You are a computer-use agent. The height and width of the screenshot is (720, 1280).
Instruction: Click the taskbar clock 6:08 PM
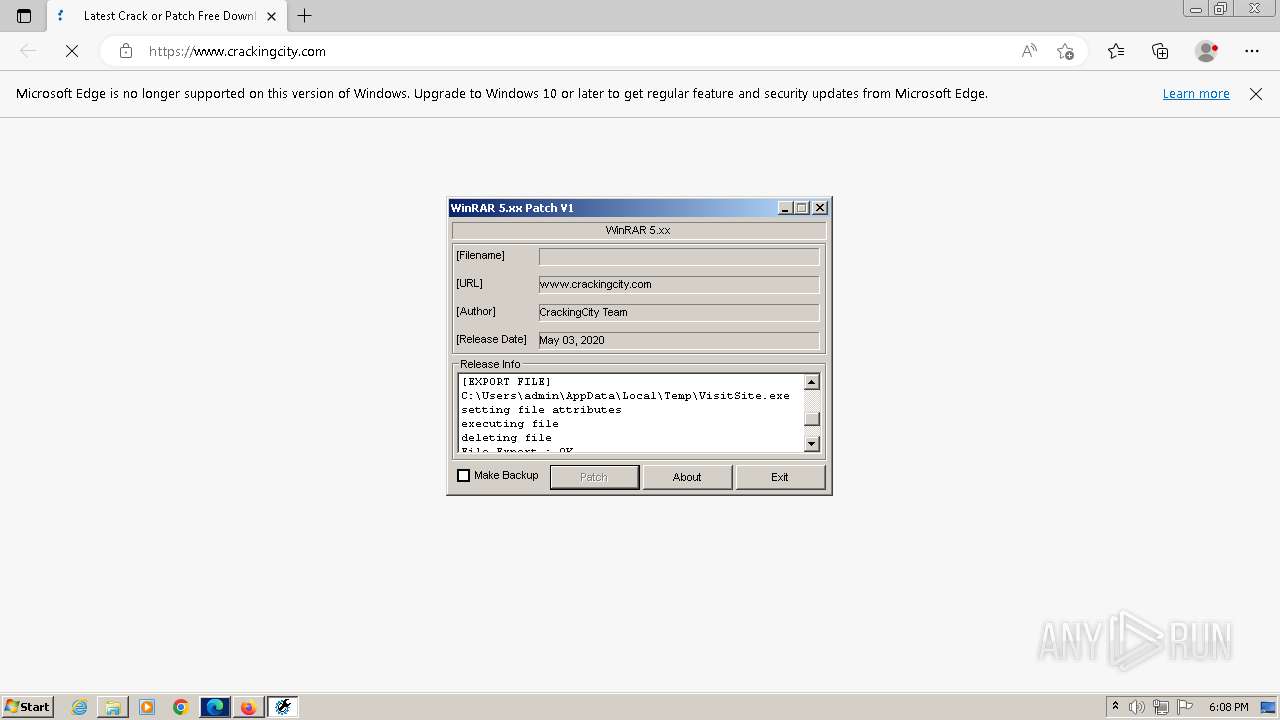click(1228, 707)
